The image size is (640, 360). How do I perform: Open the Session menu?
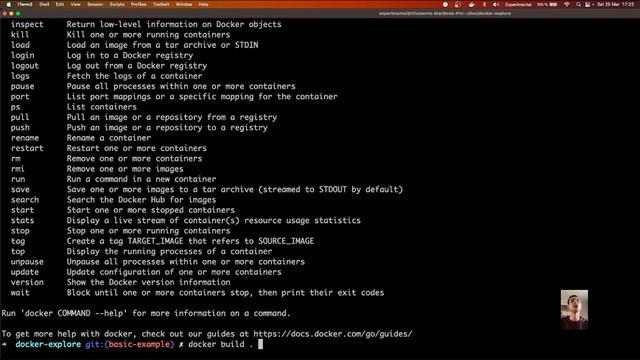tap(95, 4)
